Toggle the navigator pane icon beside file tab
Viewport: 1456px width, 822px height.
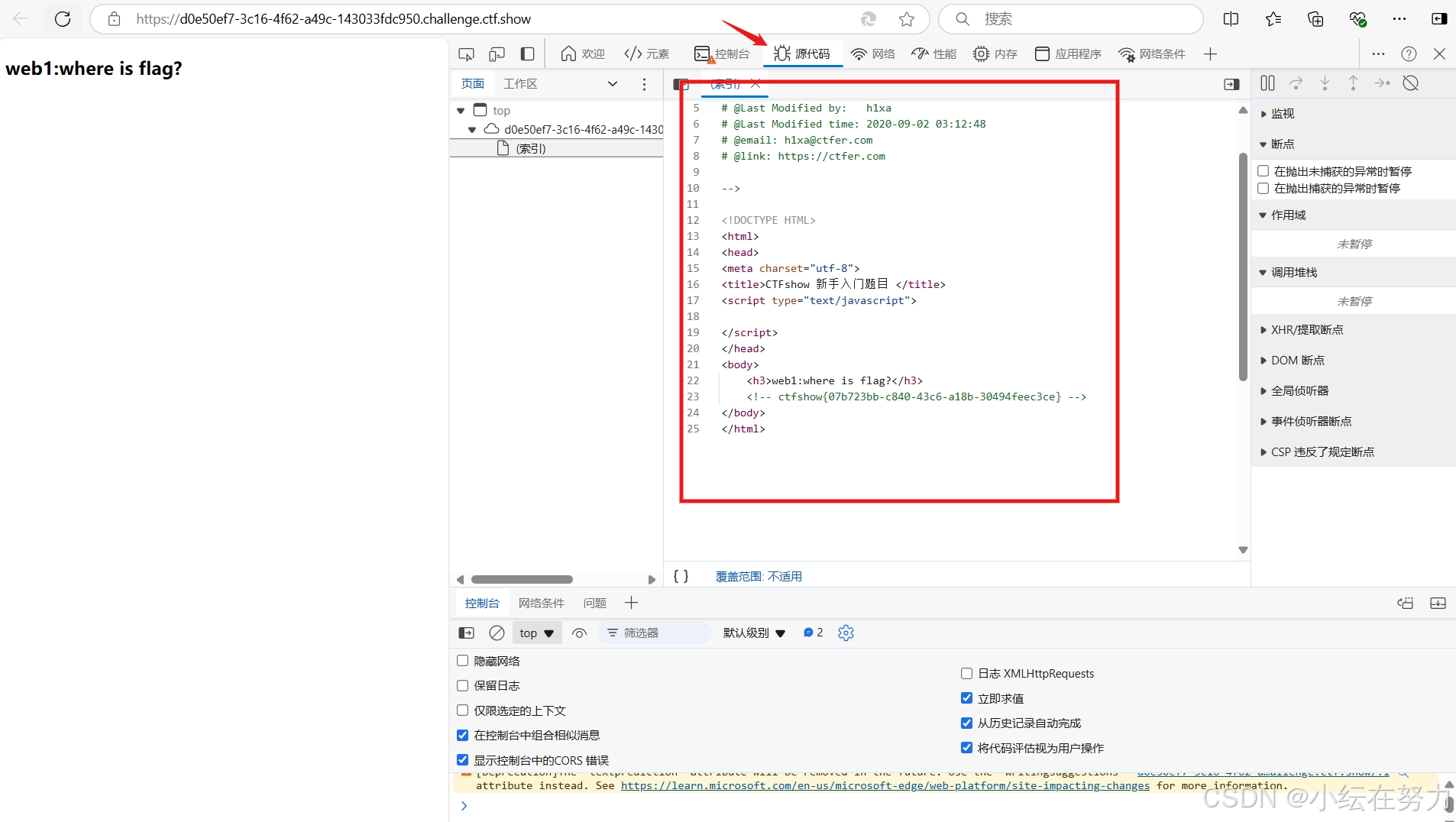tap(681, 84)
